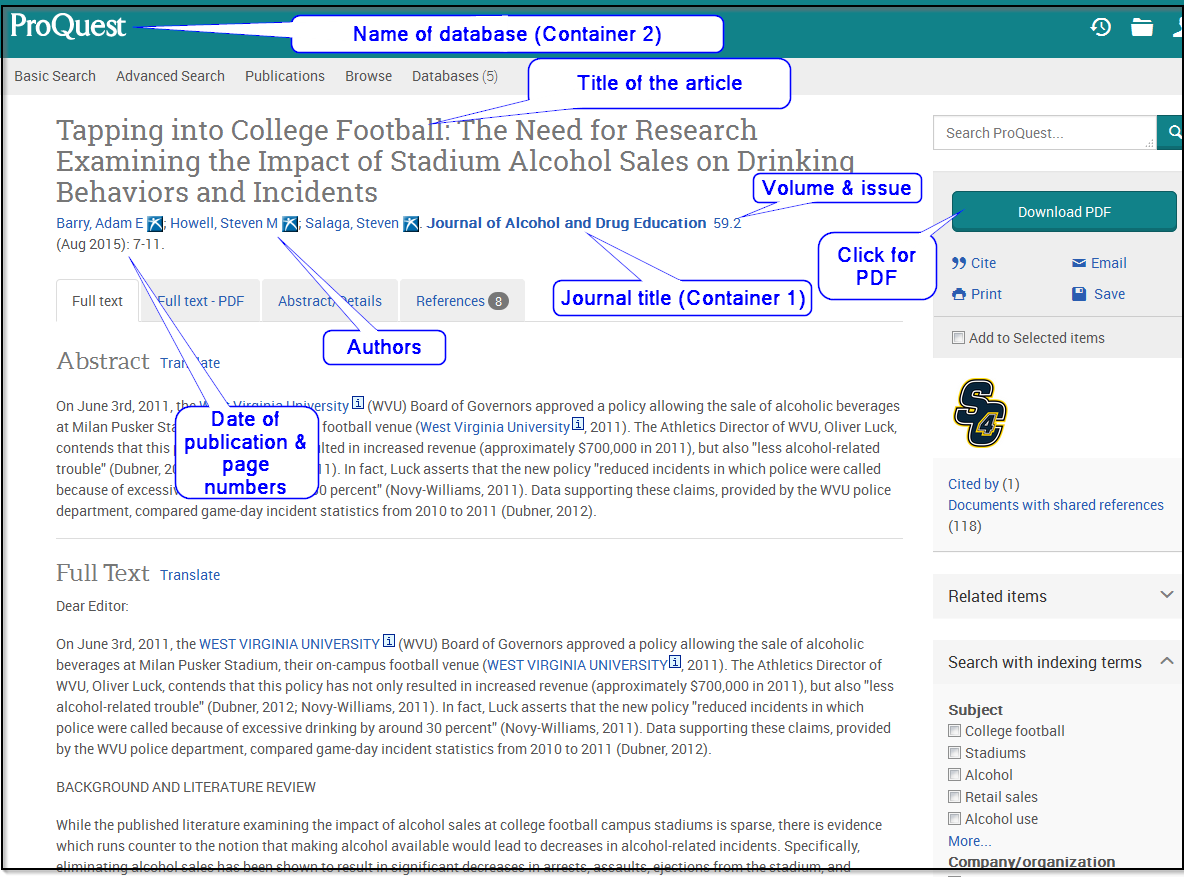Click the Save disk icon
The height and width of the screenshot is (877, 1184).
1079,294
